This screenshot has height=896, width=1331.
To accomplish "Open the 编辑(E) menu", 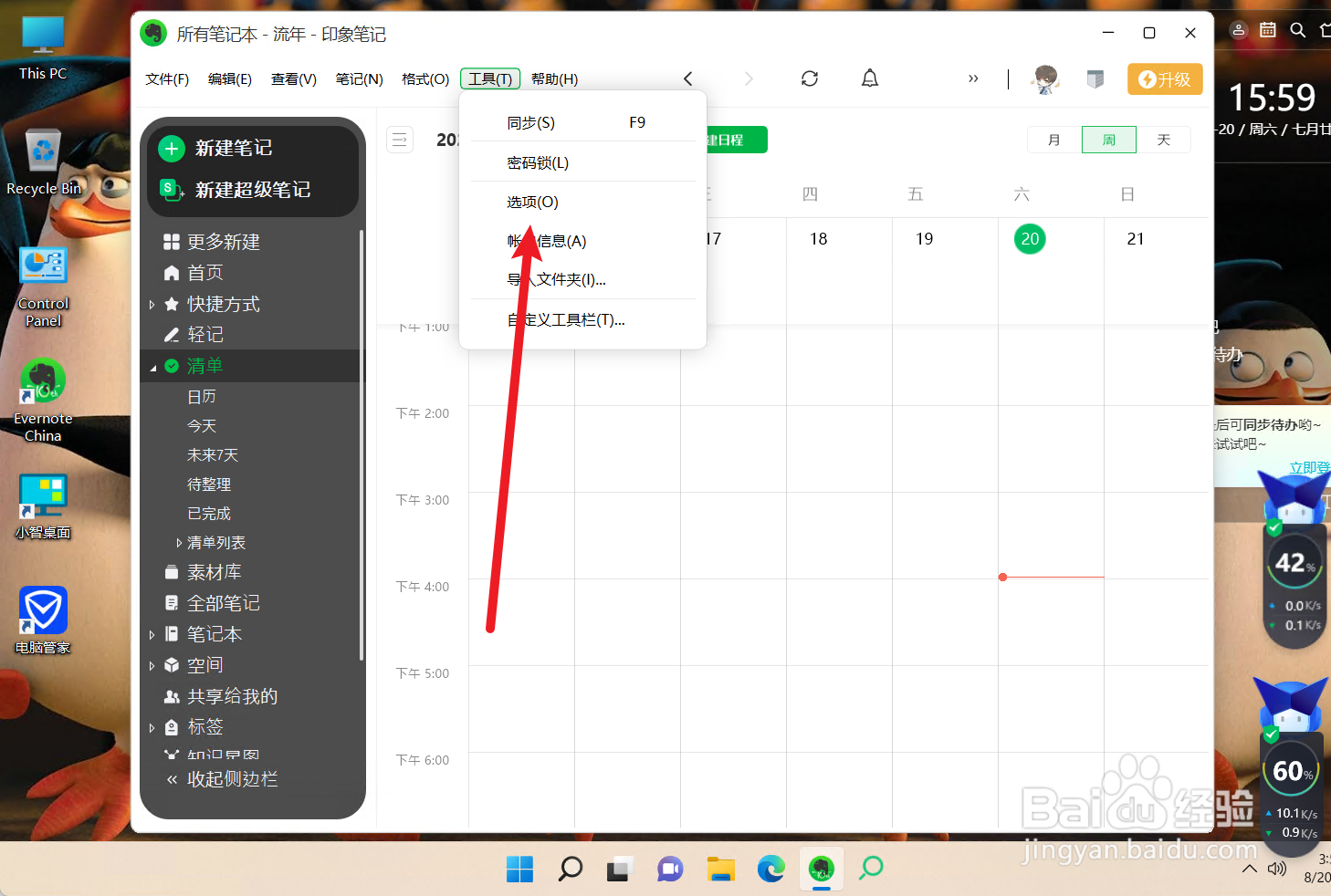I will click(x=230, y=79).
